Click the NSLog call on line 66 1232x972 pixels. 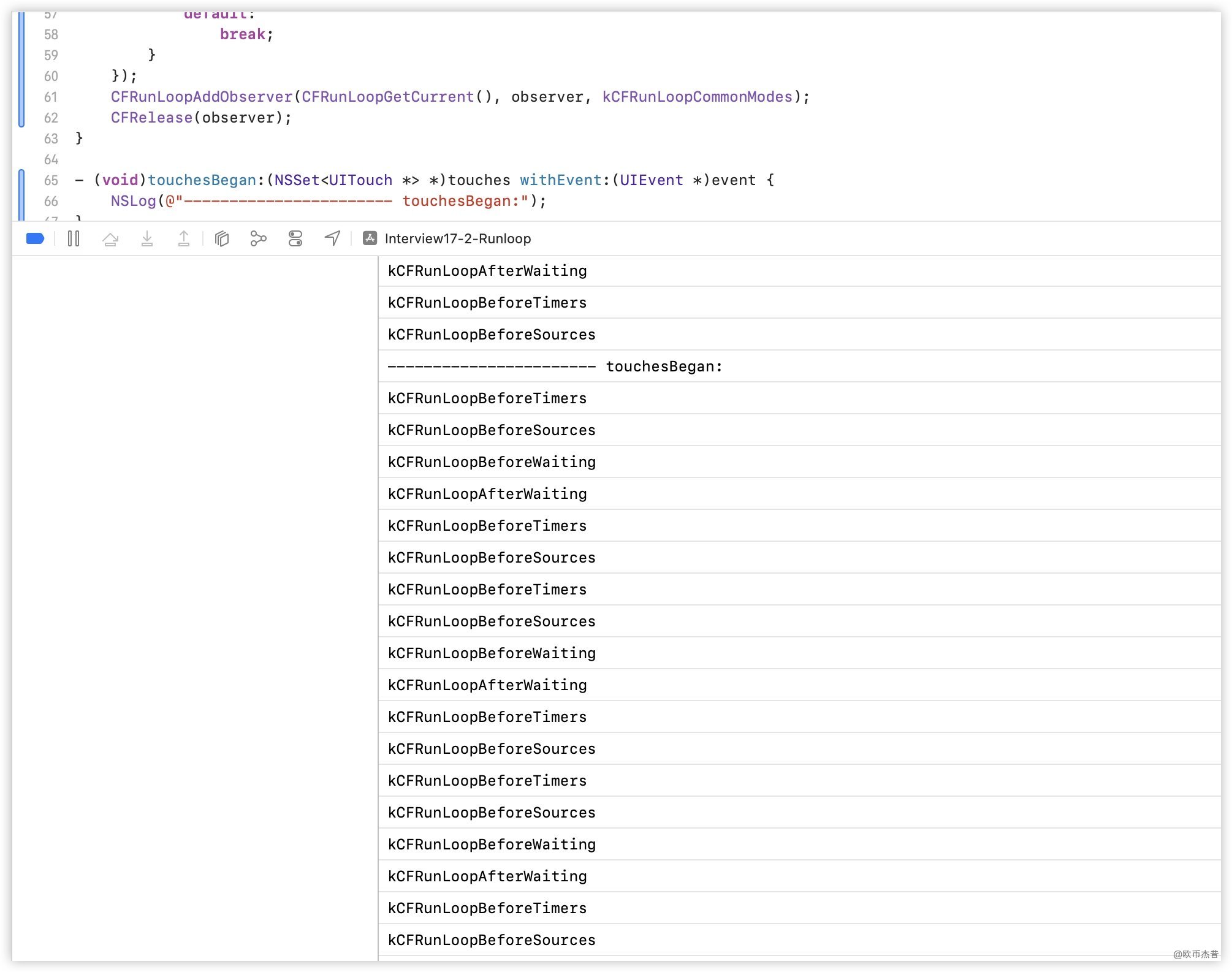(133, 201)
